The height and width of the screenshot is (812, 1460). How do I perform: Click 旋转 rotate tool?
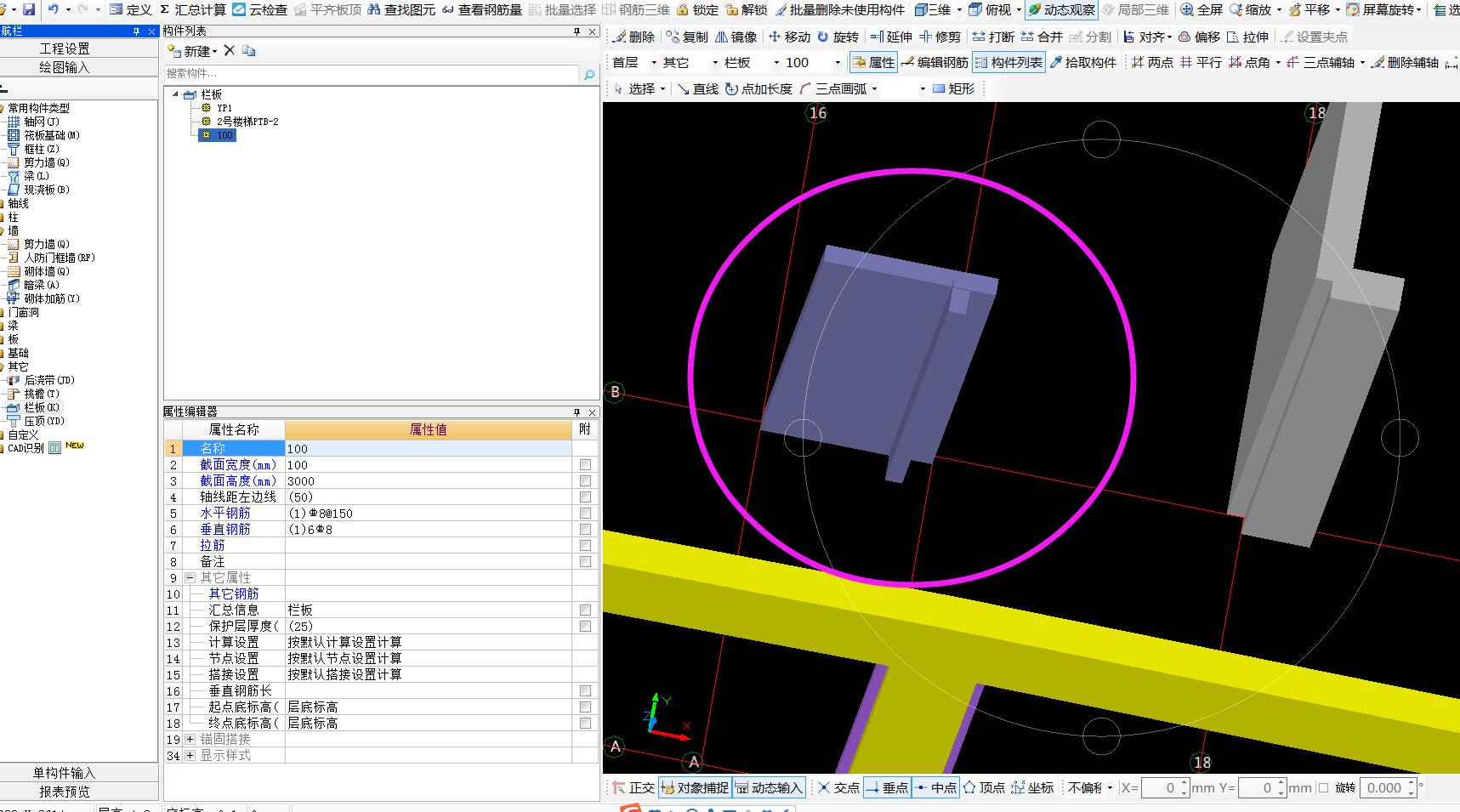click(838, 37)
